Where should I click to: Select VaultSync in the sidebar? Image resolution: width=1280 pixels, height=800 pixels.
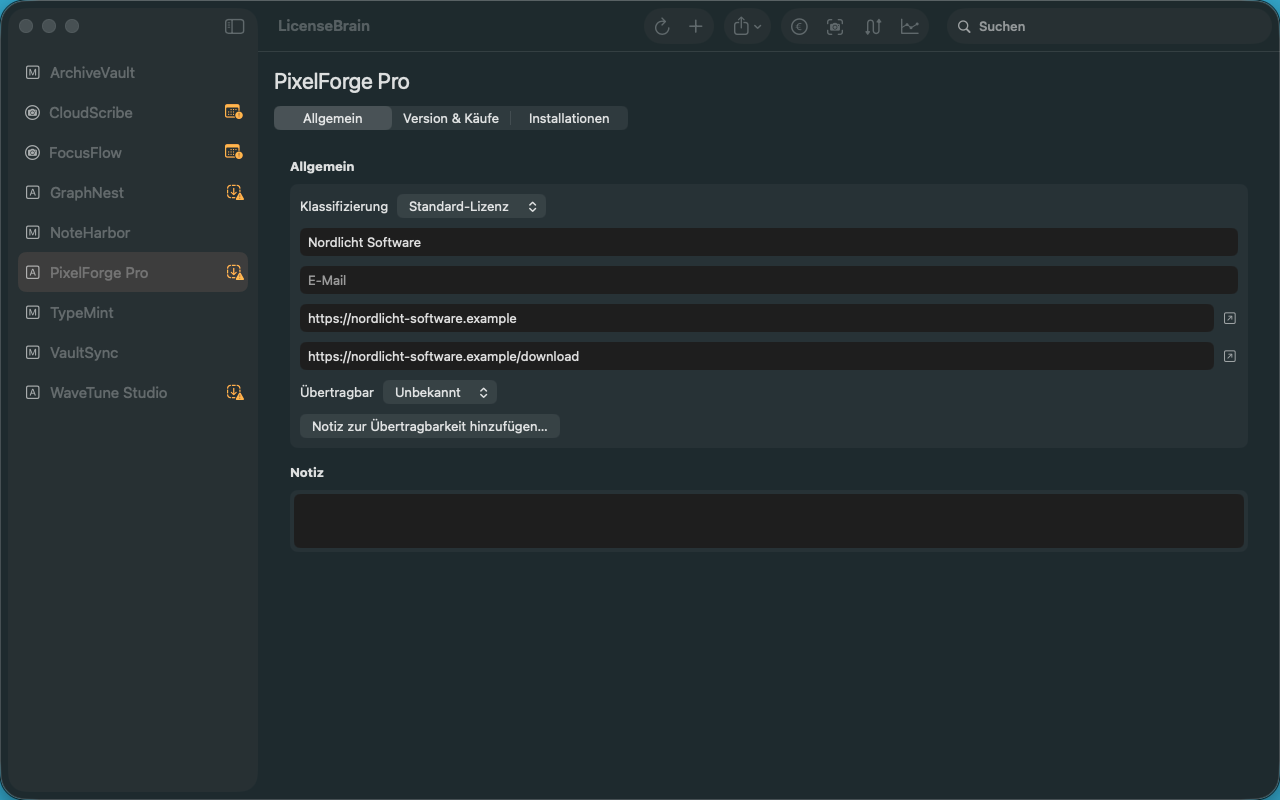[133, 353]
